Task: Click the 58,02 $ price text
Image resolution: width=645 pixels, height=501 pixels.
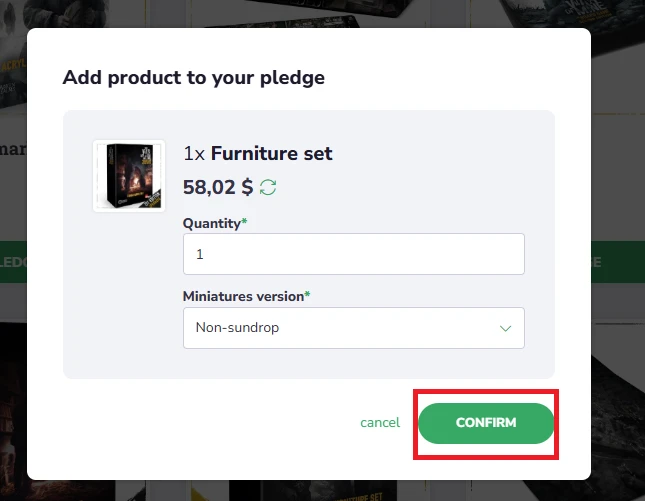Action: tap(218, 187)
